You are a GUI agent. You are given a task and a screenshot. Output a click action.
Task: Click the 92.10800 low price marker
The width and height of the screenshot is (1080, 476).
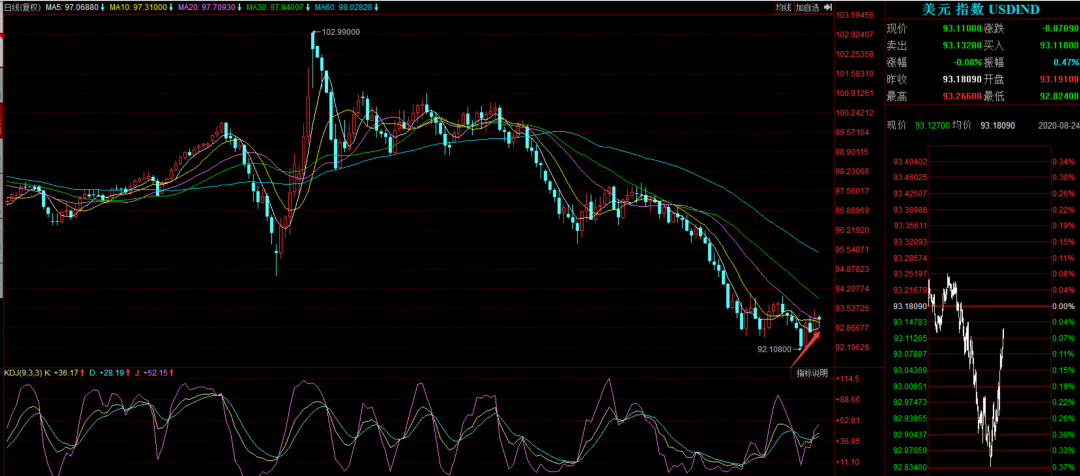coord(774,349)
